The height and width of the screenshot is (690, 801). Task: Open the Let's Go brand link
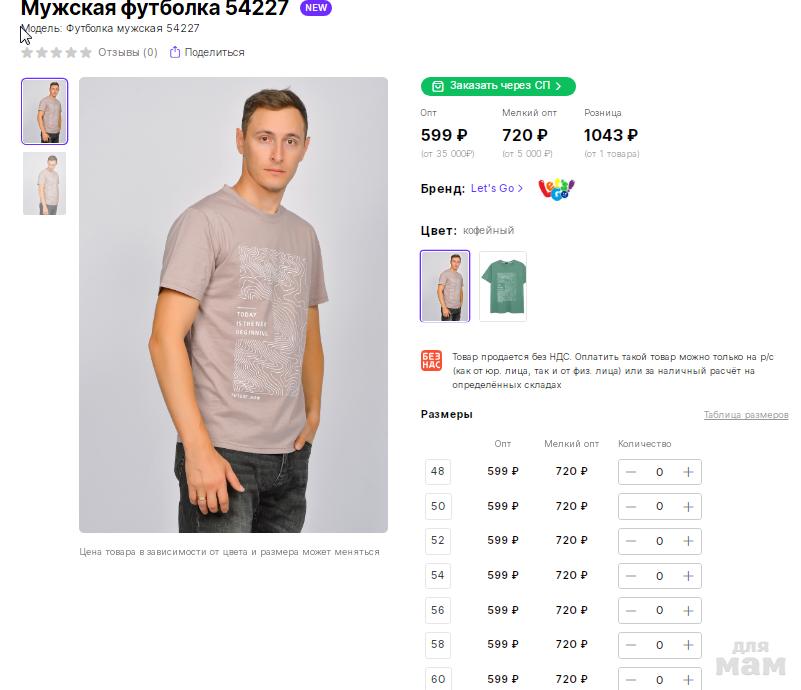pos(497,188)
